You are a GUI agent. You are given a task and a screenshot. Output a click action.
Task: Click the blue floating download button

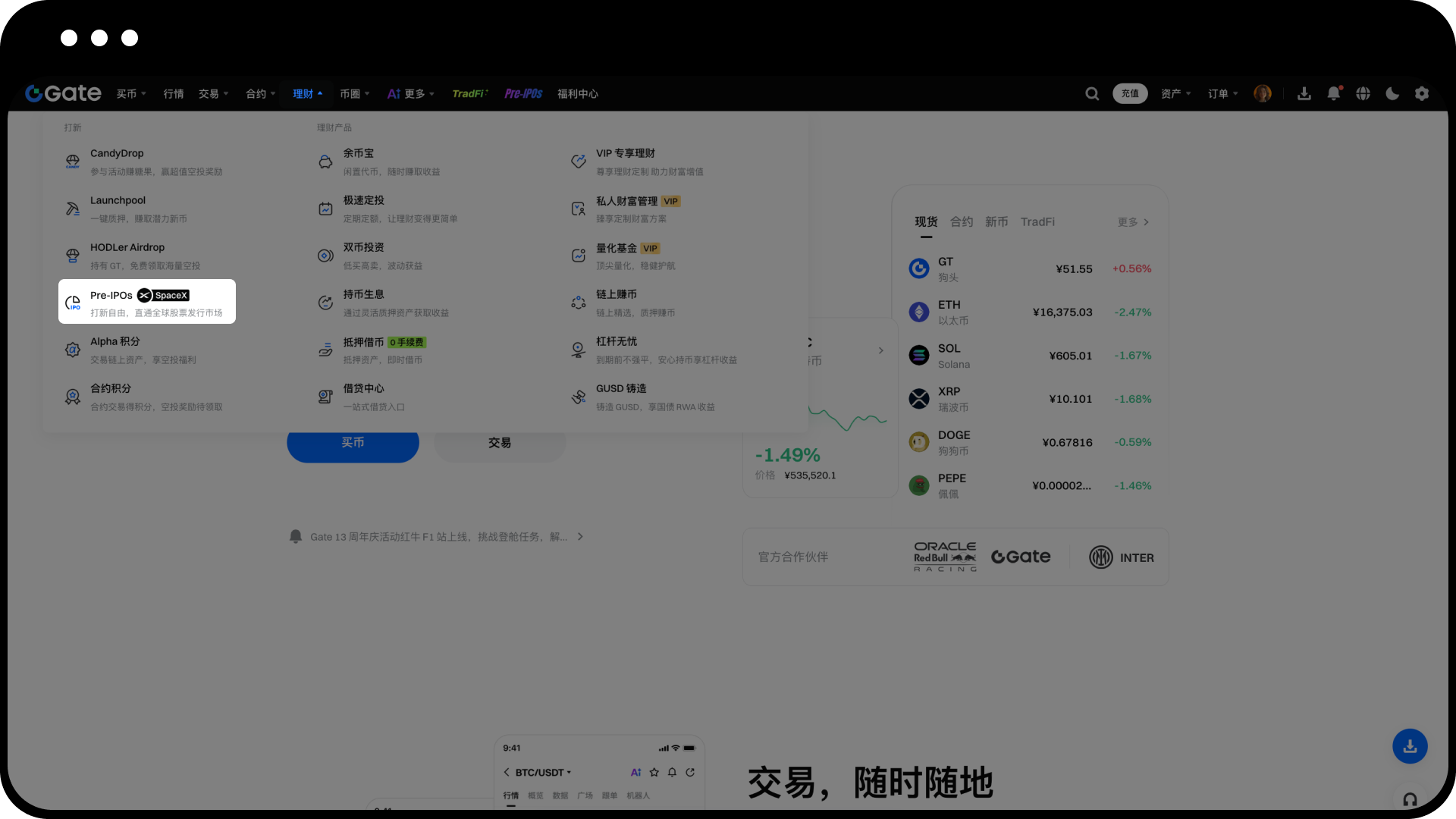tap(1410, 746)
